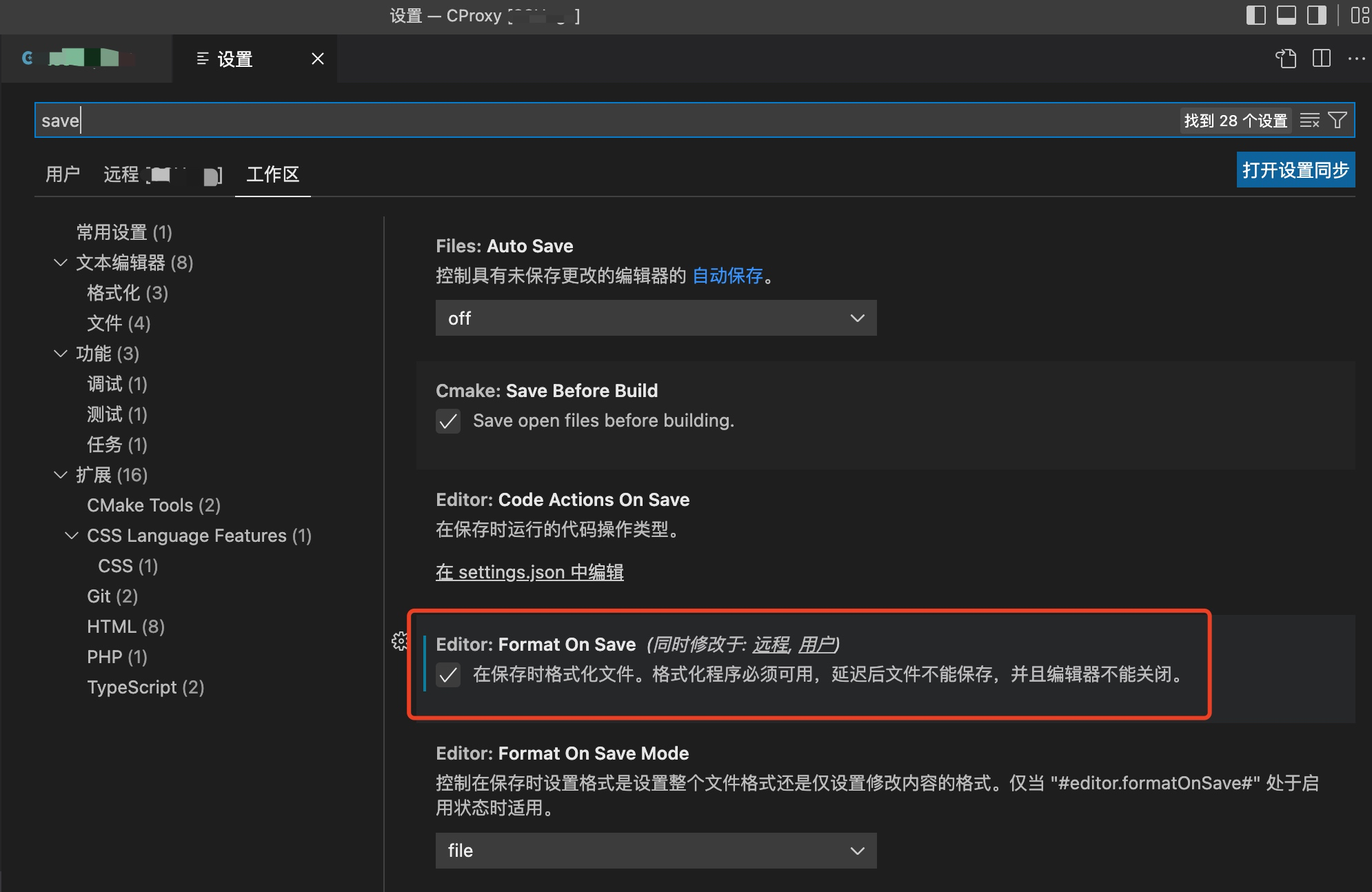Select TypeScript (2) tree item

(x=145, y=687)
